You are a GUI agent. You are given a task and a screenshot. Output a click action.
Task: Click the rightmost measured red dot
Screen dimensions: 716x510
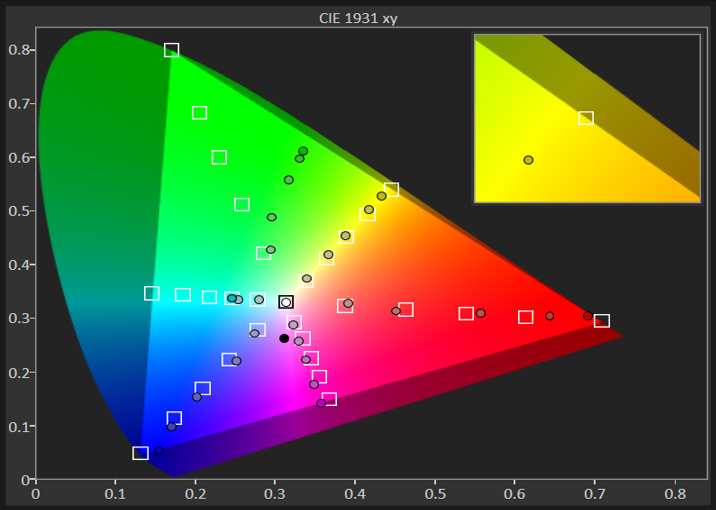588,316
